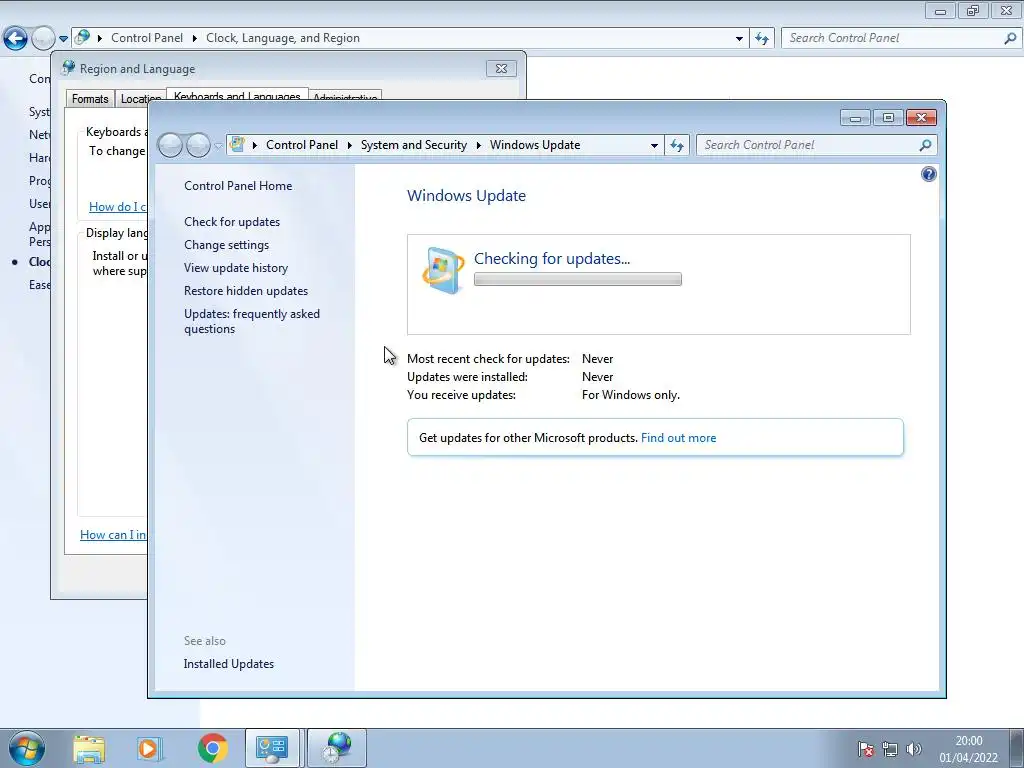Open View update history

[236, 268]
